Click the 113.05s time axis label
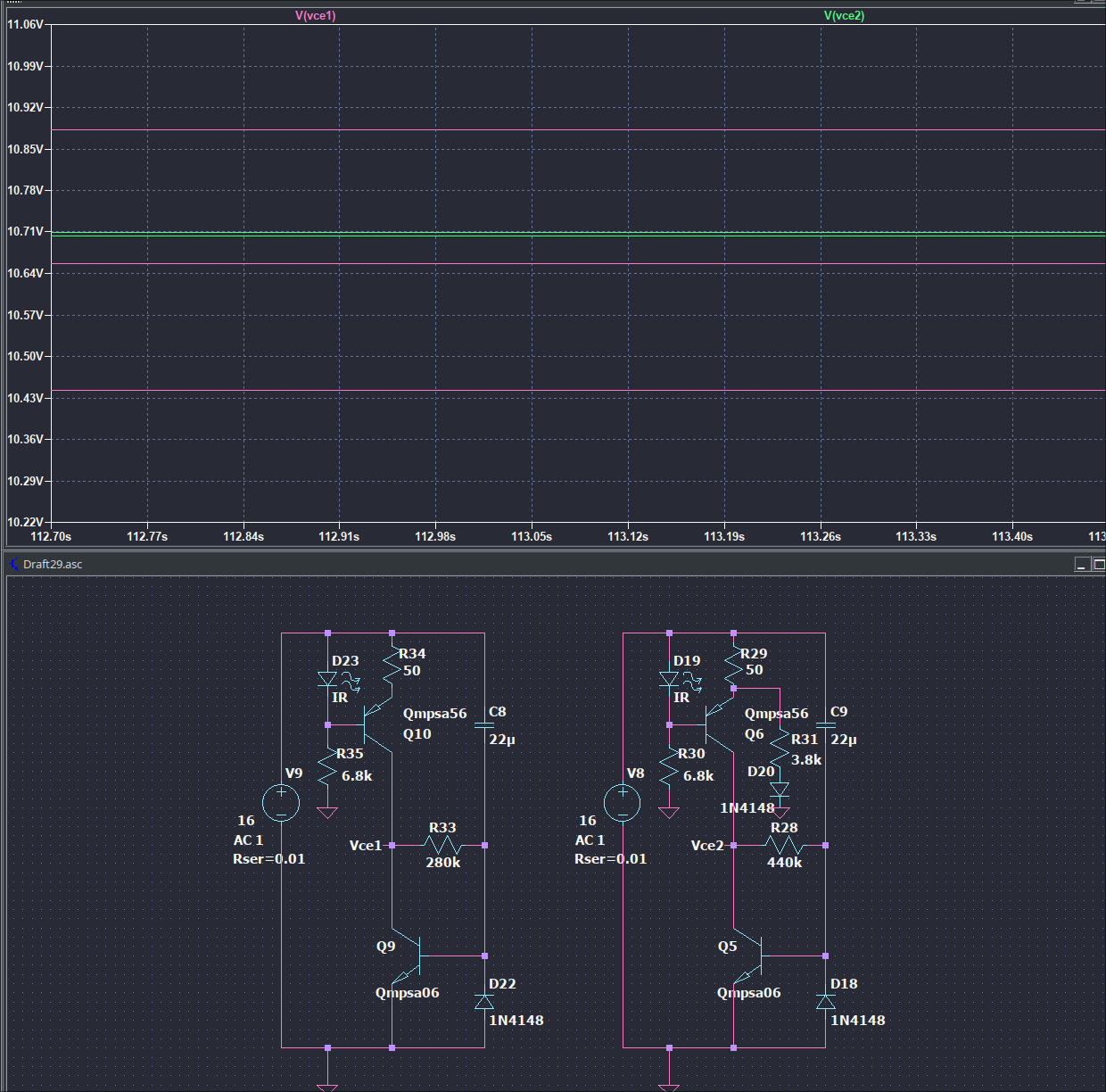This screenshot has width=1106, height=1092. pos(532,536)
